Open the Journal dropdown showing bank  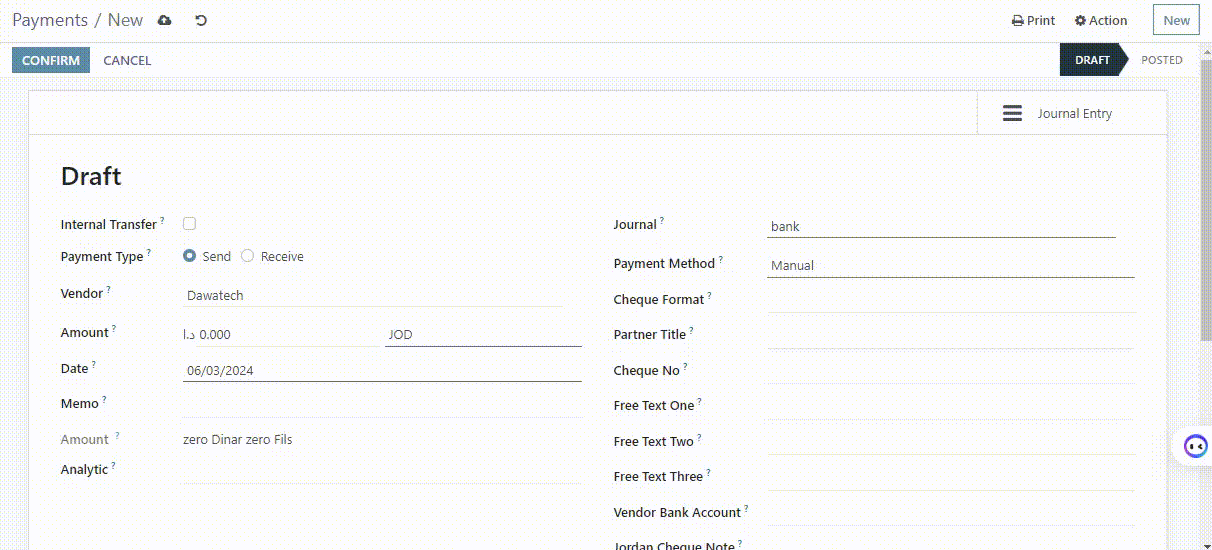point(941,226)
